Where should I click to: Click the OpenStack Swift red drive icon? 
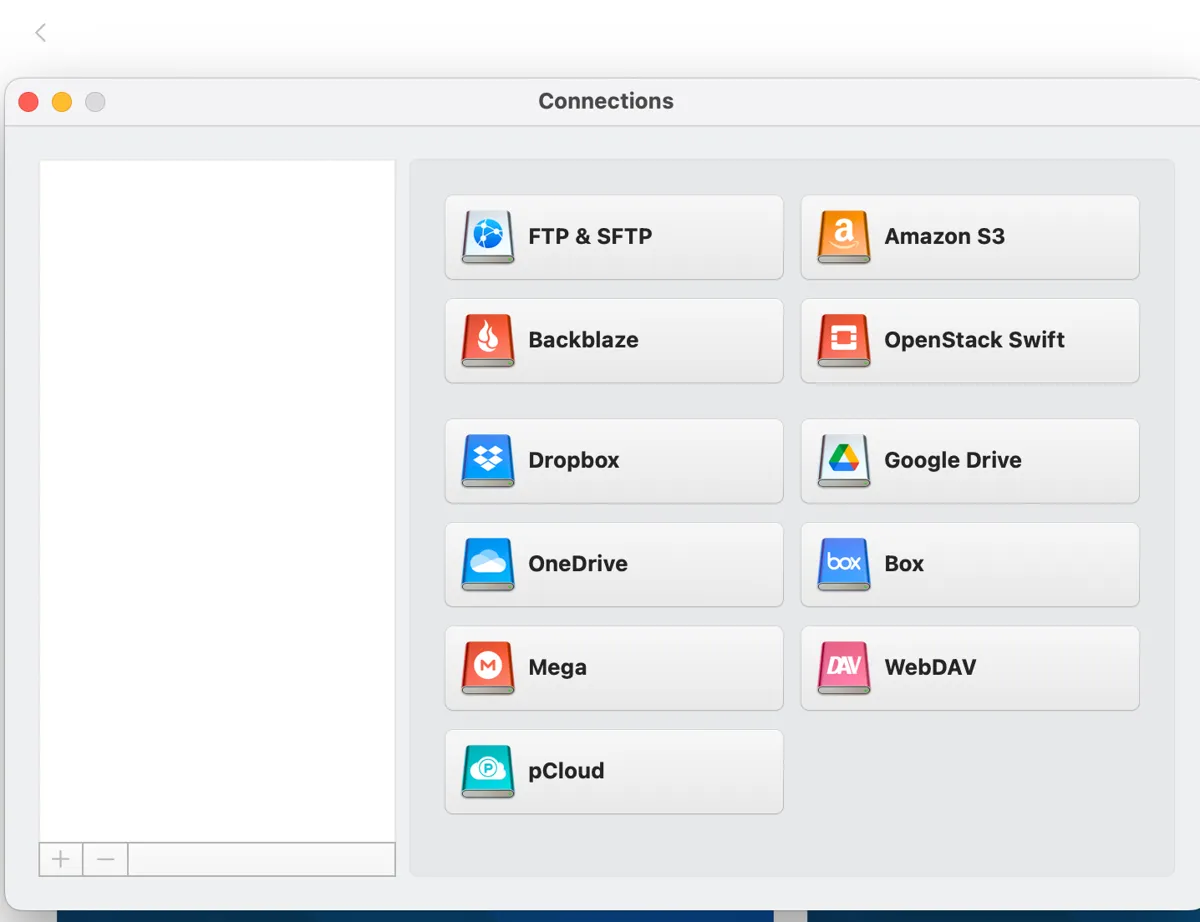pos(844,340)
